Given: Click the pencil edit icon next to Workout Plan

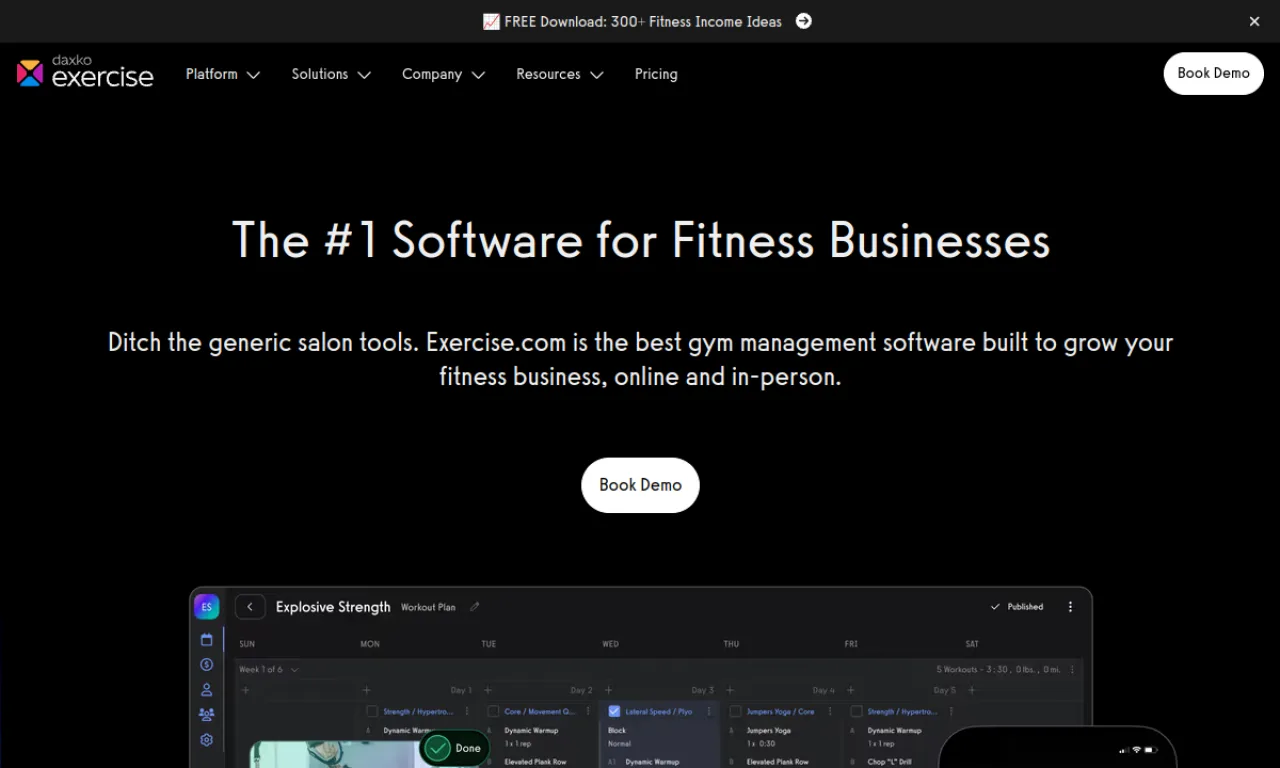Looking at the screenshot, I should [x=475, y=607].
